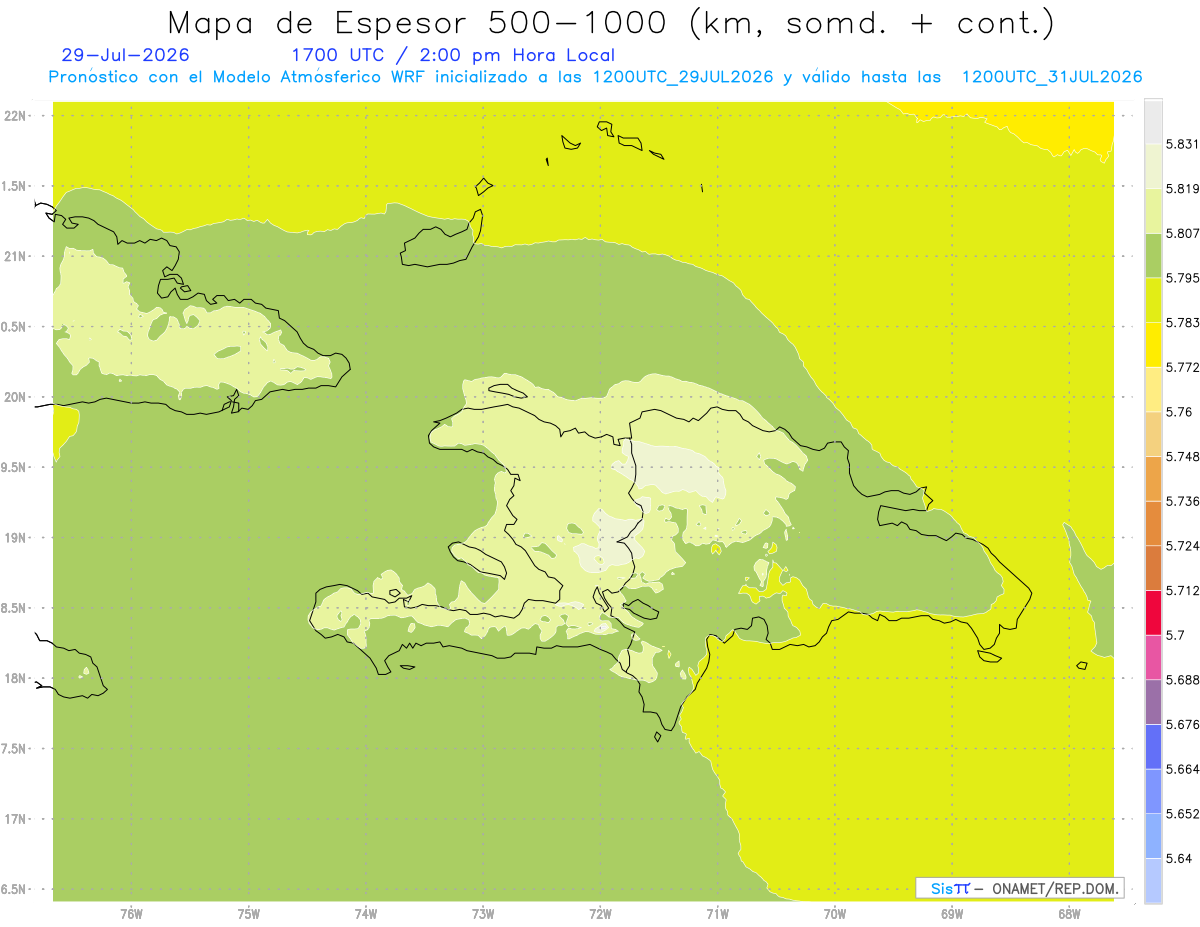The height and width of the screenshot is (927, 1200).
Task: Click the 20N latitude label
Action: click(16, 397)
